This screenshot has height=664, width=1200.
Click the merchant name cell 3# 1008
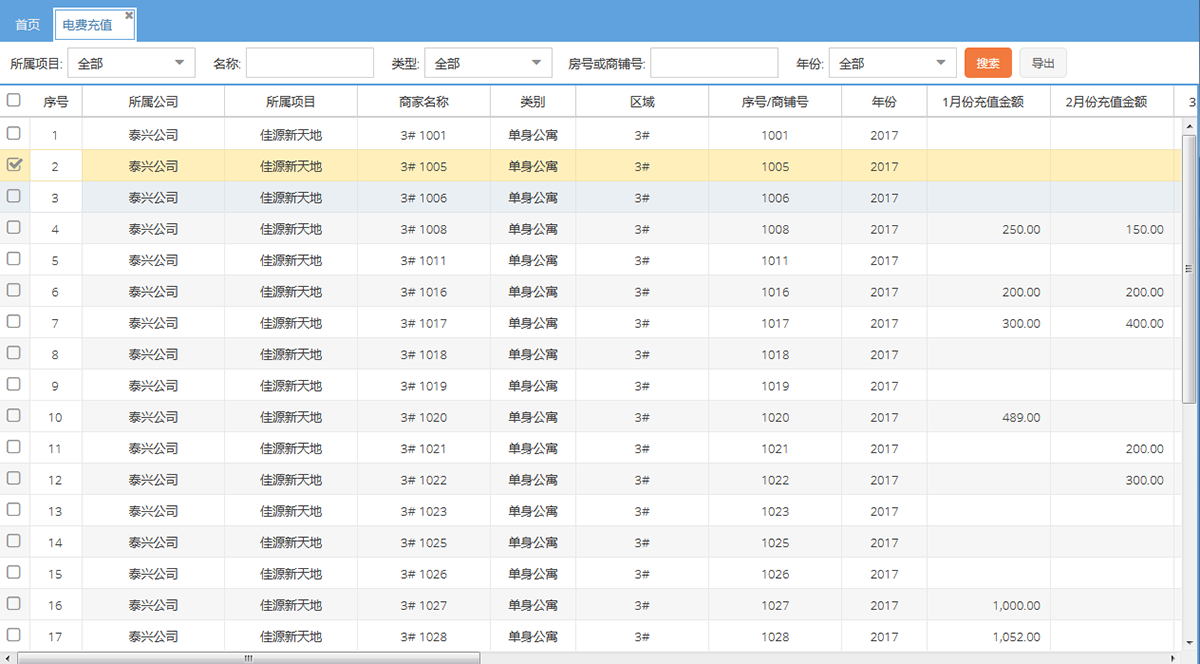[x=424, y=229]
